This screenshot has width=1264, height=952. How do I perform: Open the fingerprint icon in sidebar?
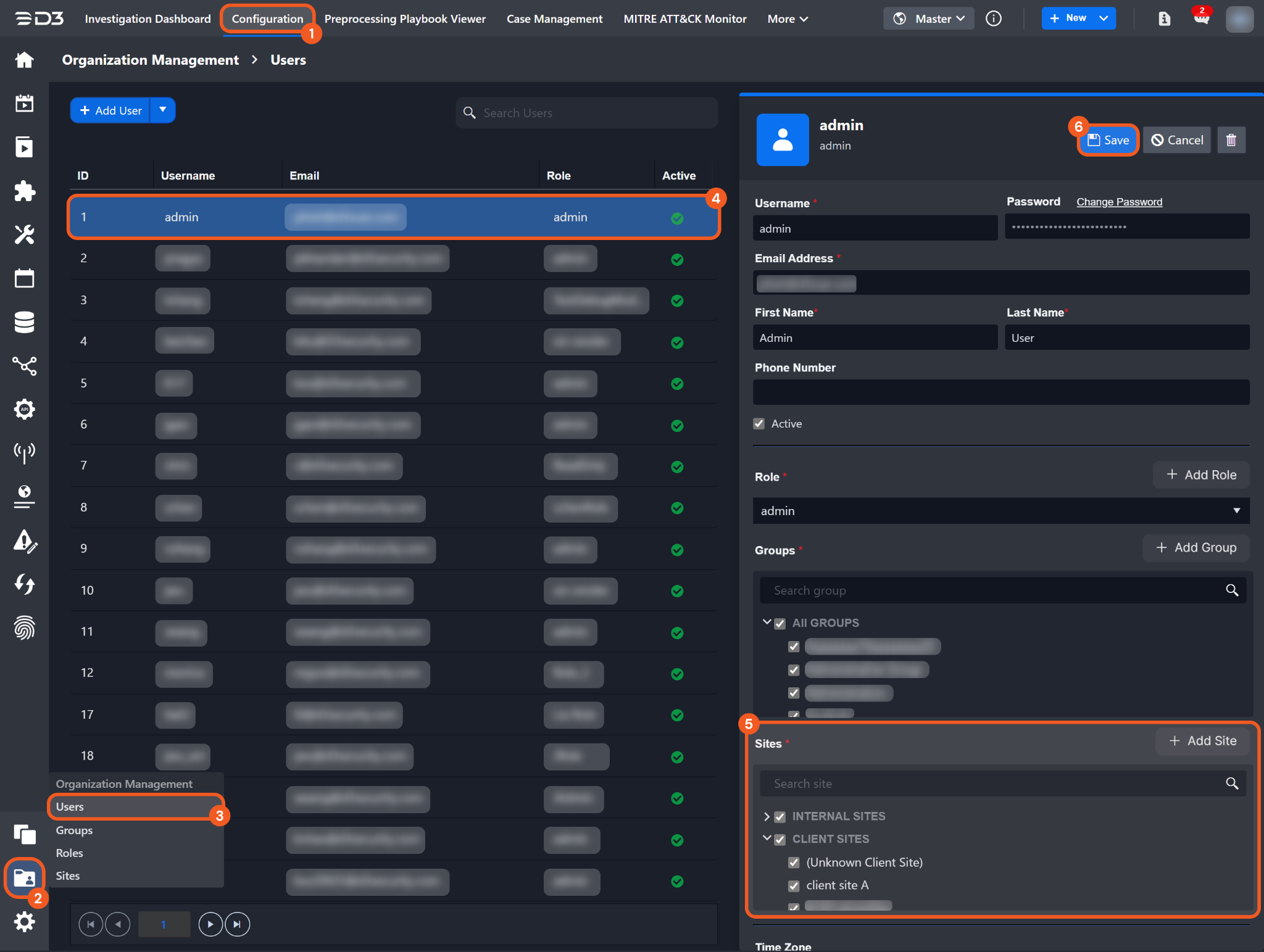(x=24, y=627)
